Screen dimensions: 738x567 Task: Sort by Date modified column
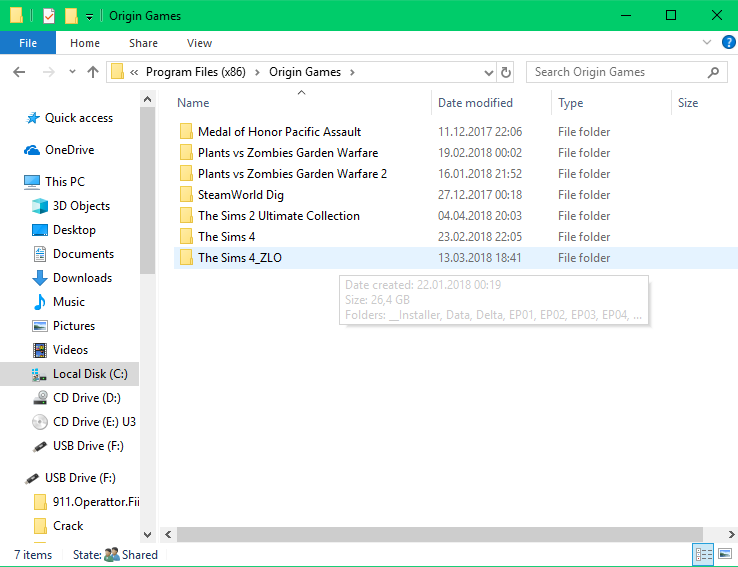pos(475,103)
